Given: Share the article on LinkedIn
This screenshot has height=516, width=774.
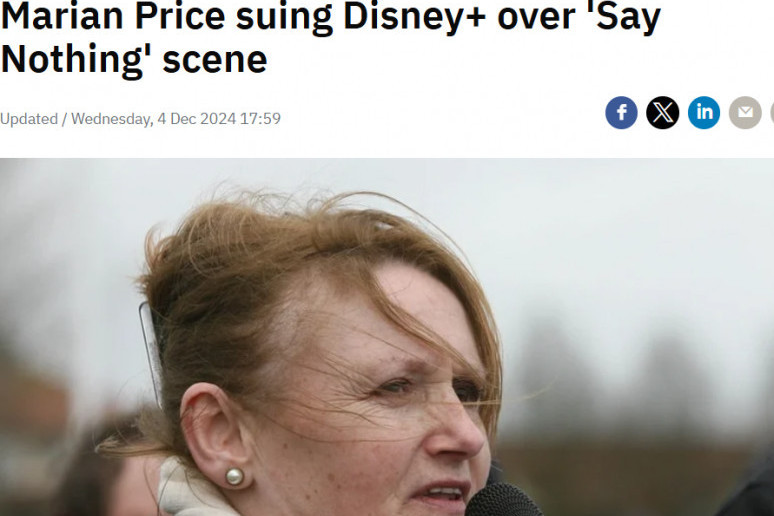Looking at the screenshot, I should tap(704, 113).
